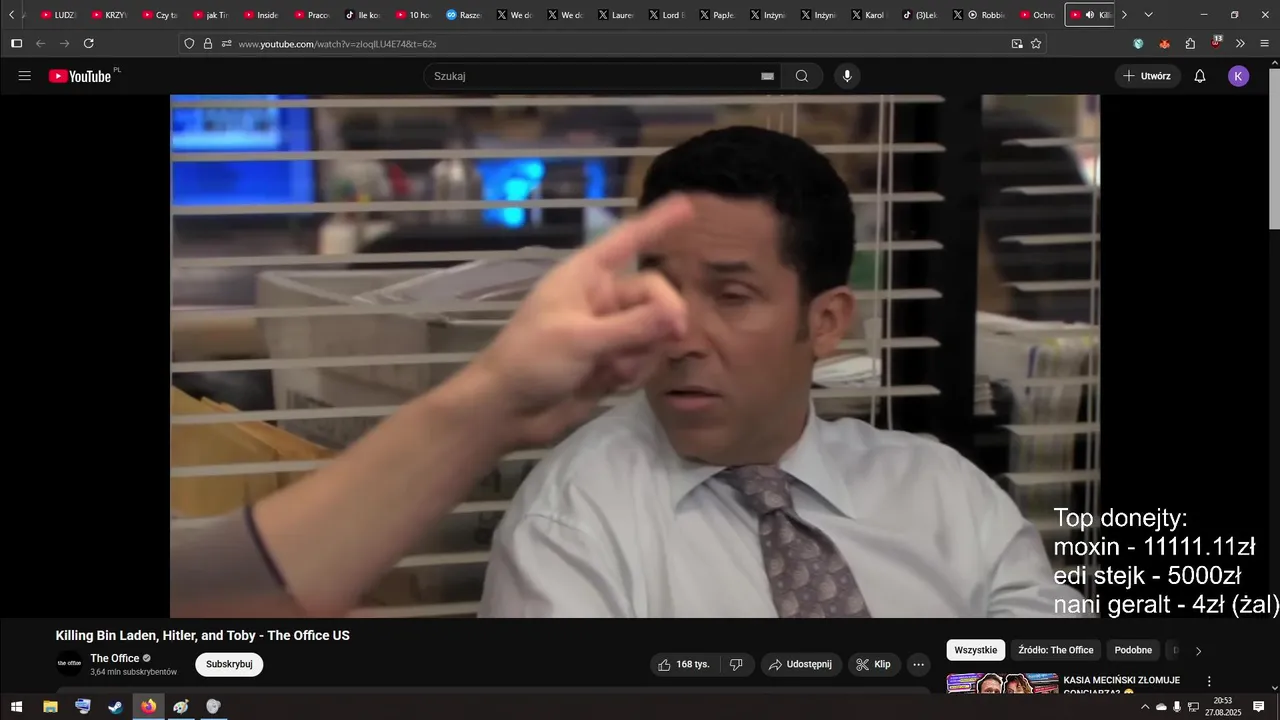Switch to the Lord X tab
1280x720 pixels.
[x=667, y=15]
